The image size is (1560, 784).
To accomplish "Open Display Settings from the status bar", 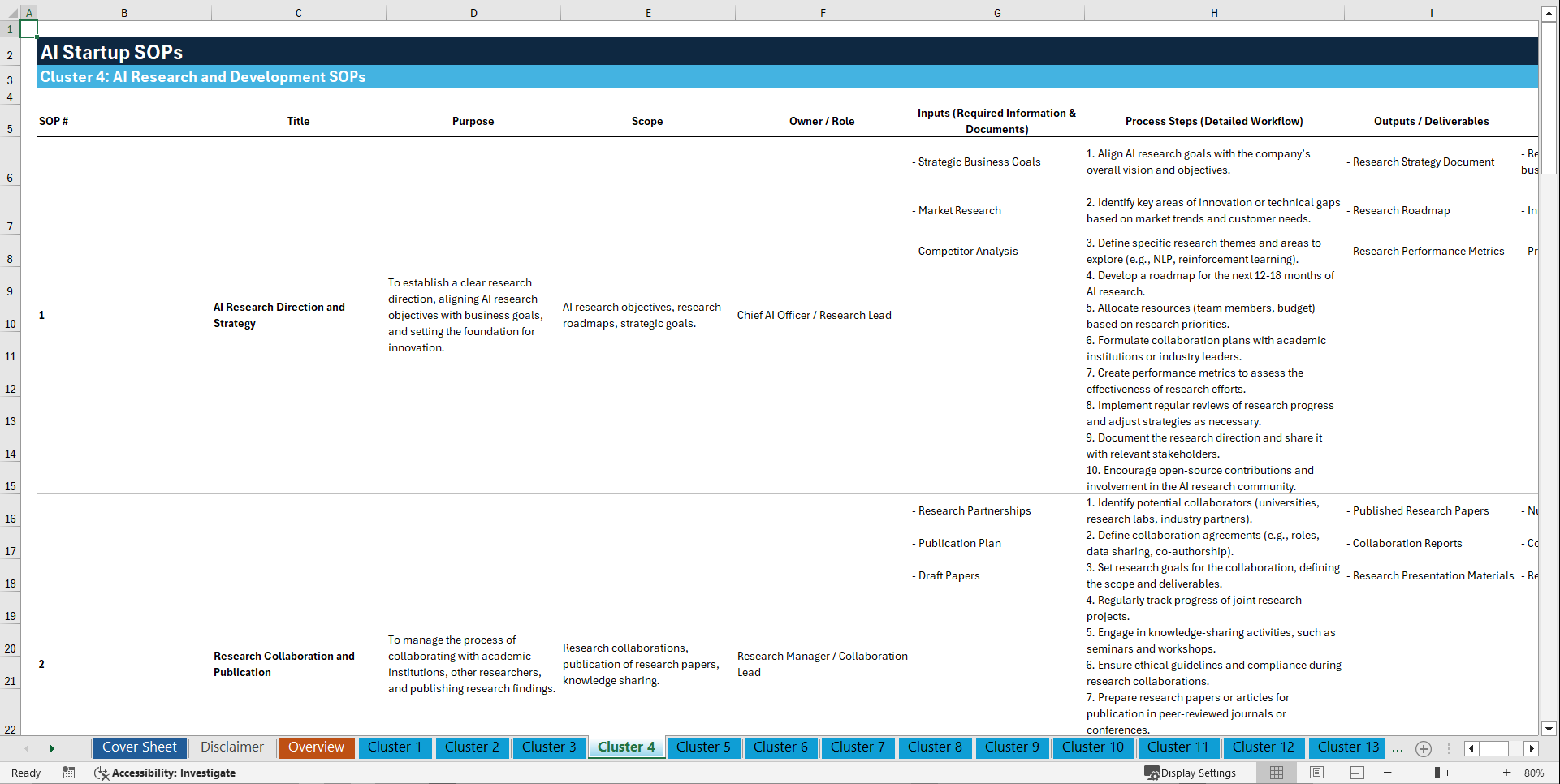I will pos(1191,773).
